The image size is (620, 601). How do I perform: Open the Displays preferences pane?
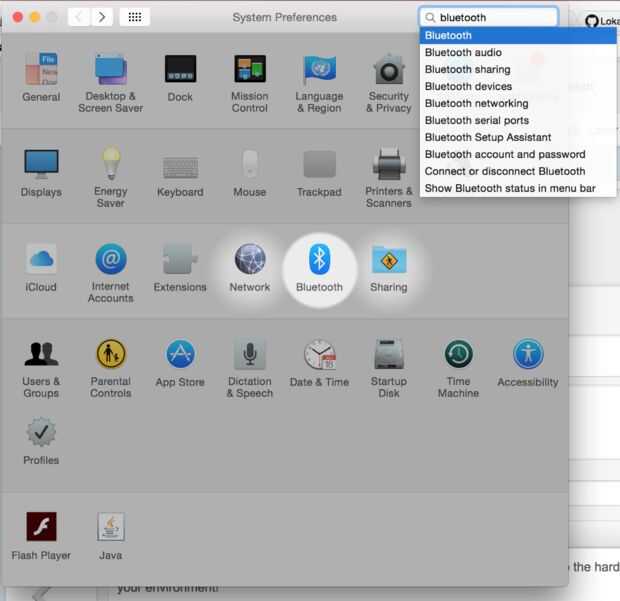[x=42, y=172]
